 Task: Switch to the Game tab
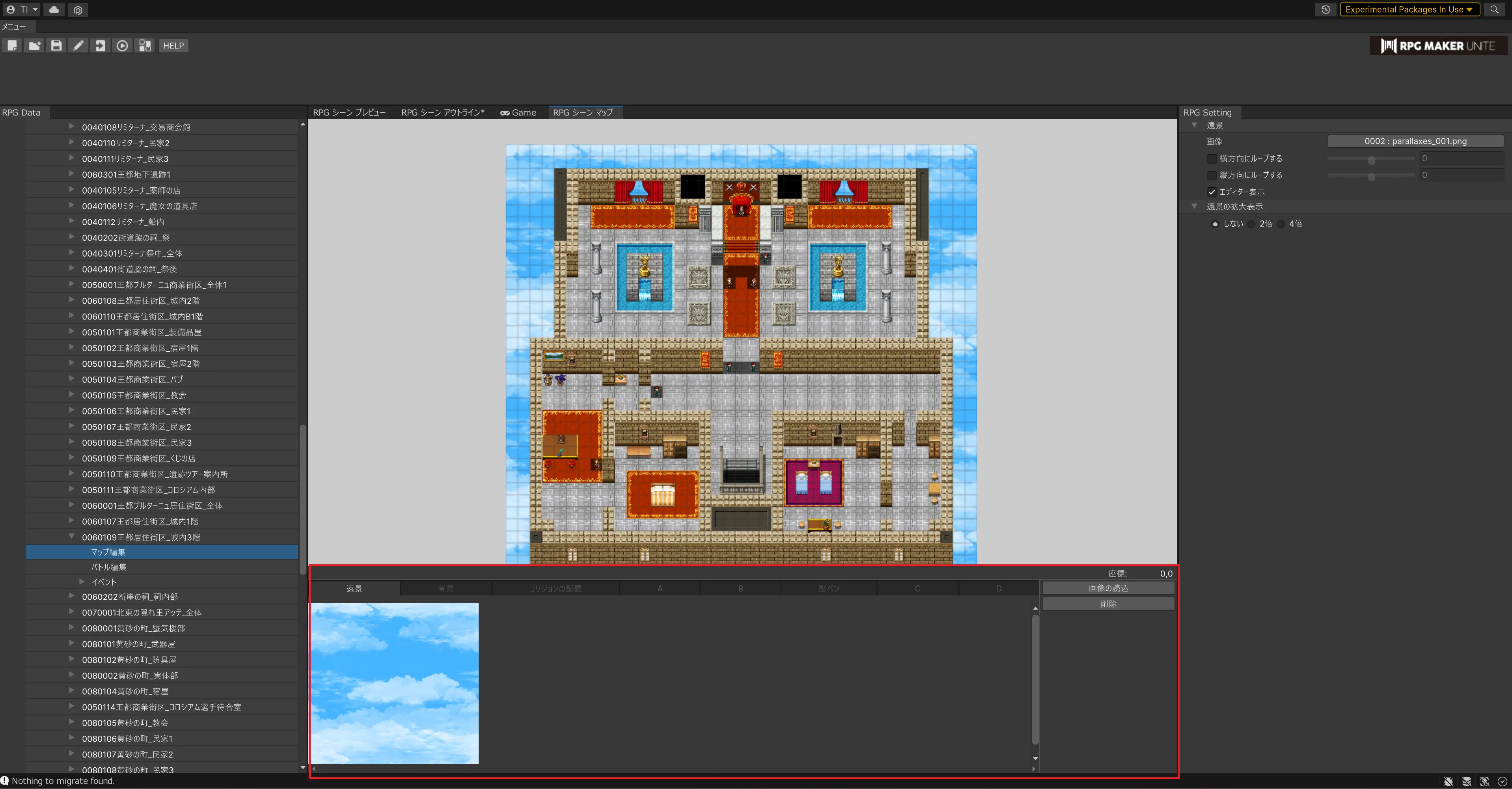click(518, 112)
